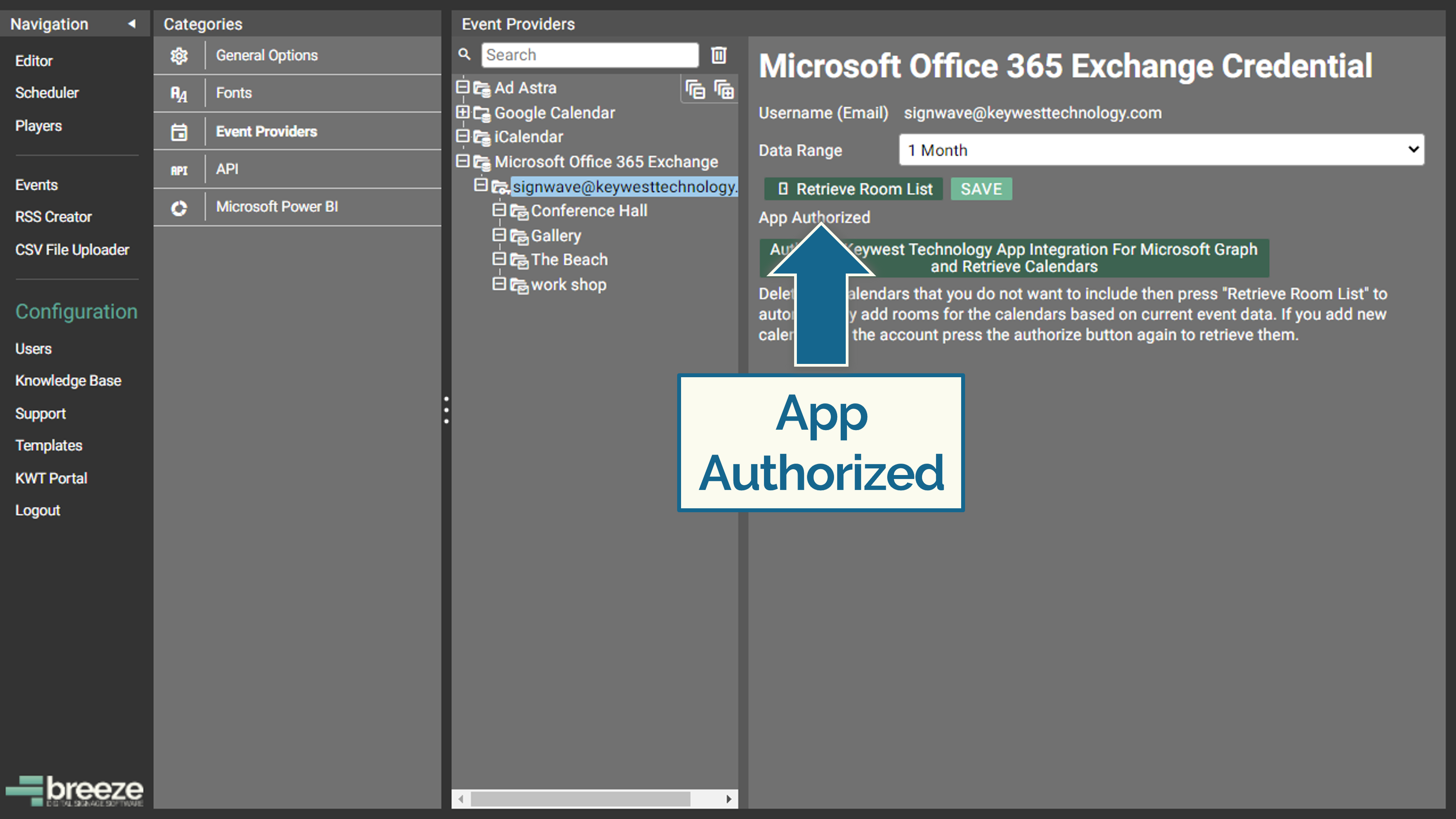This screenshot has height=819, width=1456.
Task: Open the Data Range 1 Month dropdown
Action: 1161,150
